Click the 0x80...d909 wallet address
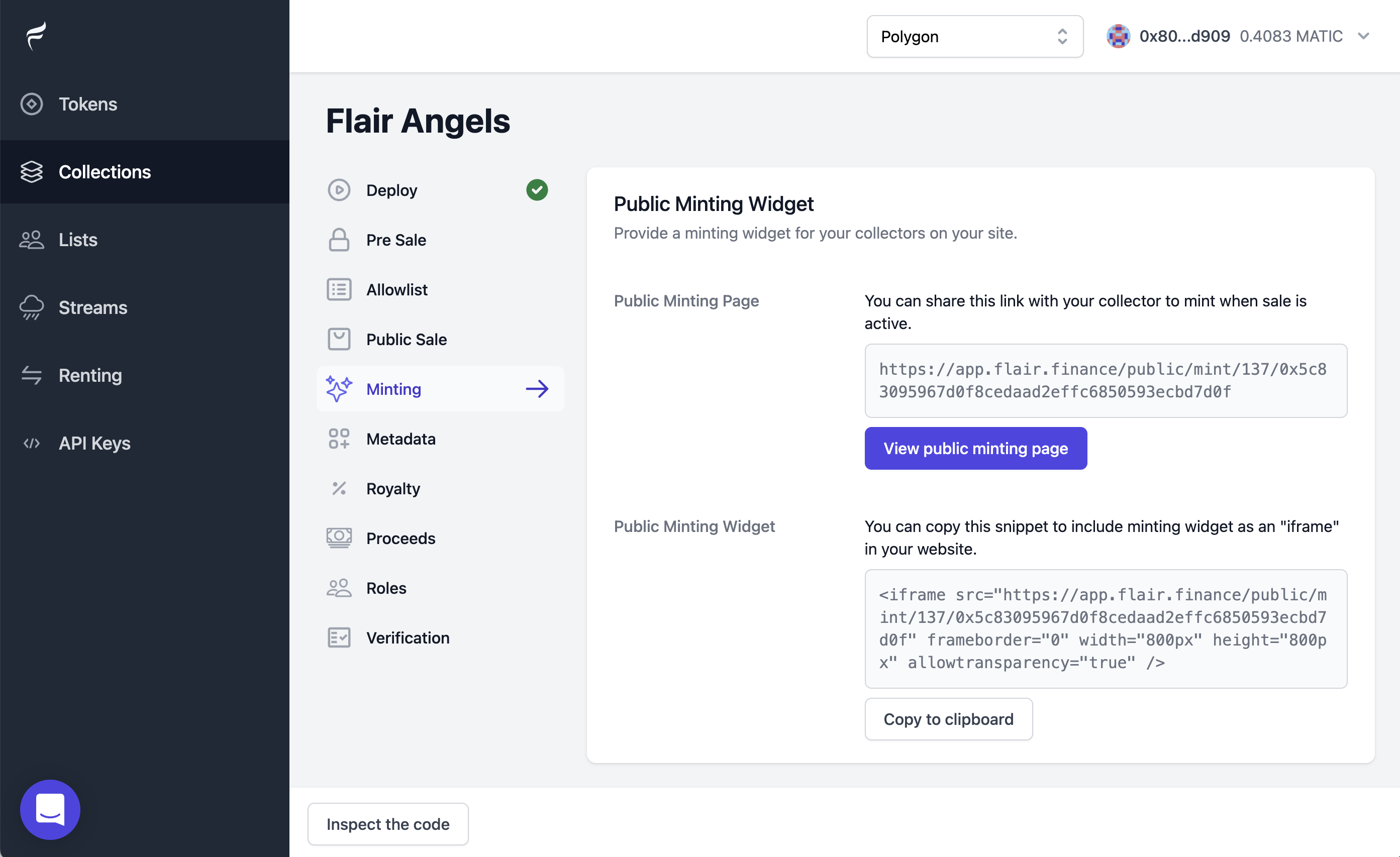Viewport: 1400px width, 857px height. click(x=1184, y=36)
